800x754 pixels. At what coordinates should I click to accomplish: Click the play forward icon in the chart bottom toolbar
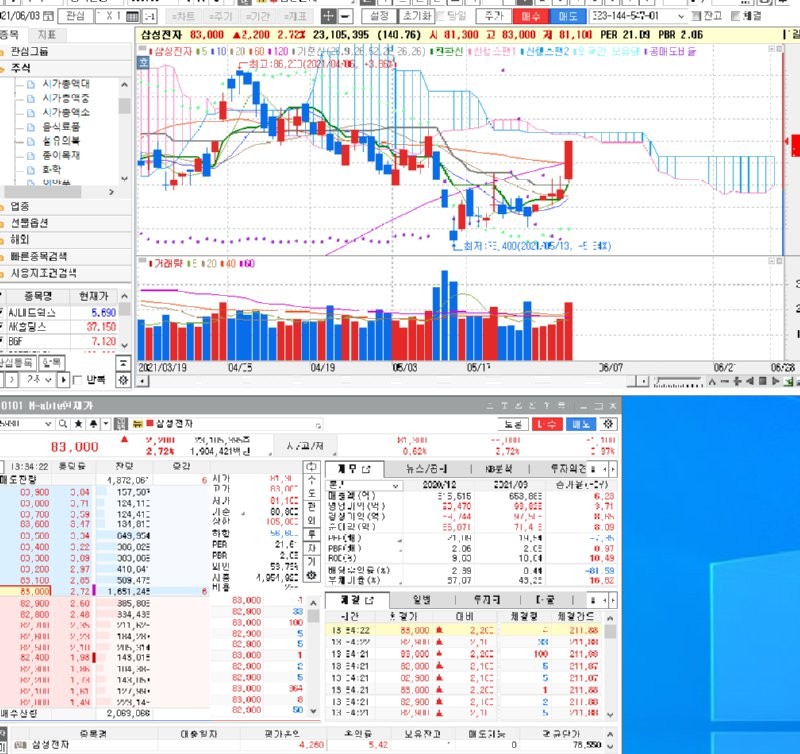click(x=776, y=381)
